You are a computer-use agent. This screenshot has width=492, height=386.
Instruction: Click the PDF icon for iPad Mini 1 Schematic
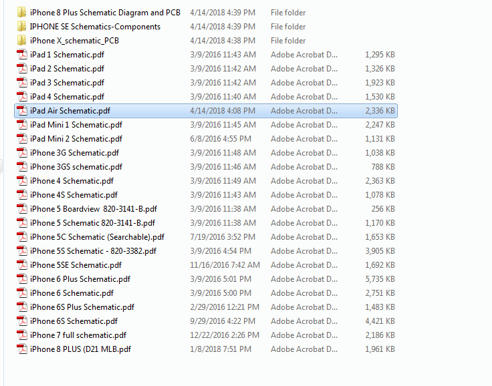pos(22,125)
